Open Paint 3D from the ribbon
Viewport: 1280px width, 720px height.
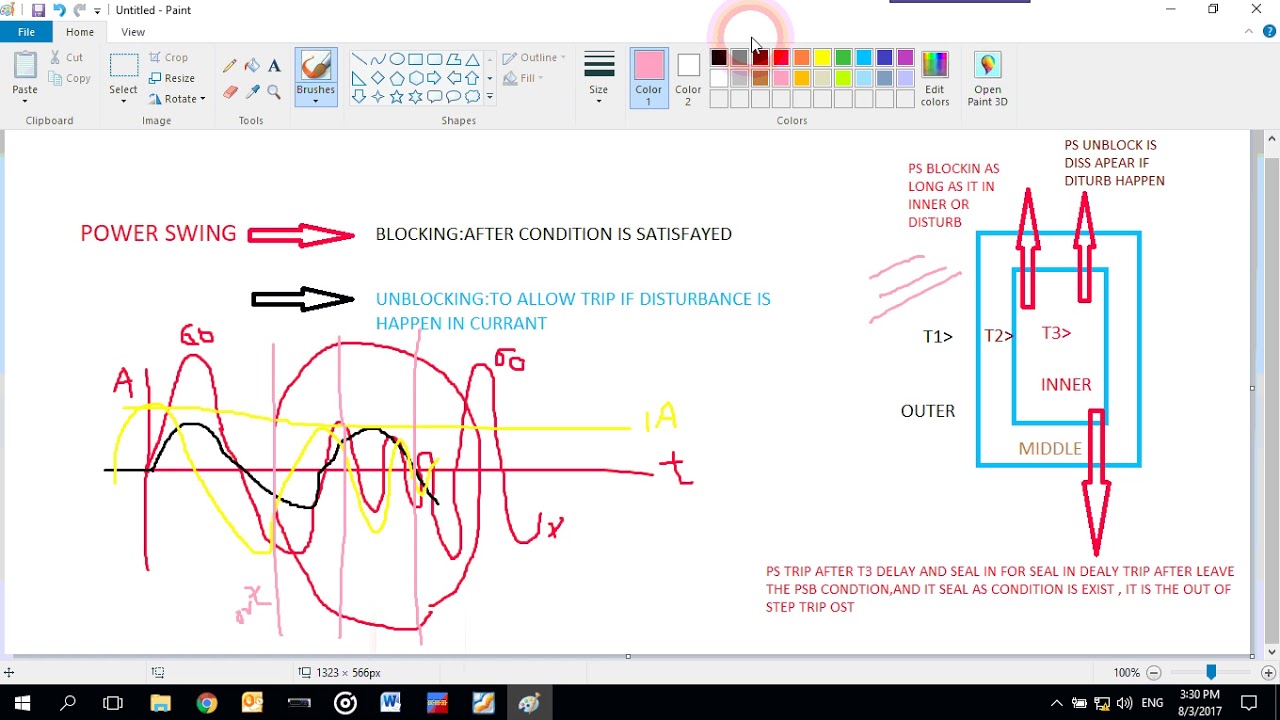pos(987,79)
